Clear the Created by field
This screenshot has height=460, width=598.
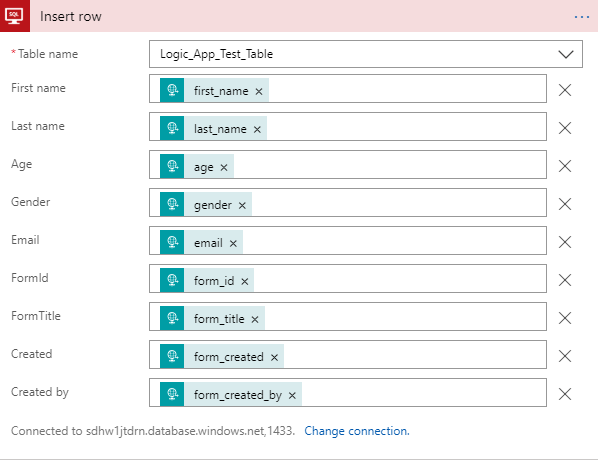(x=565, y=394)
